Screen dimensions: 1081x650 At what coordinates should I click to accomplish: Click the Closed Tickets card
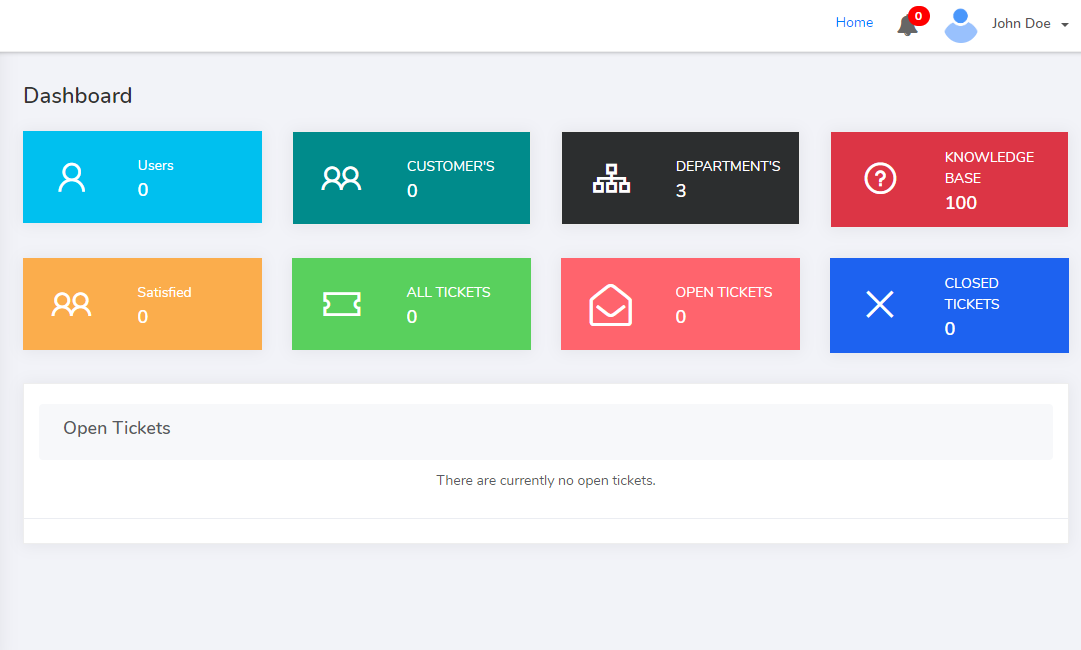pos(948,305)
